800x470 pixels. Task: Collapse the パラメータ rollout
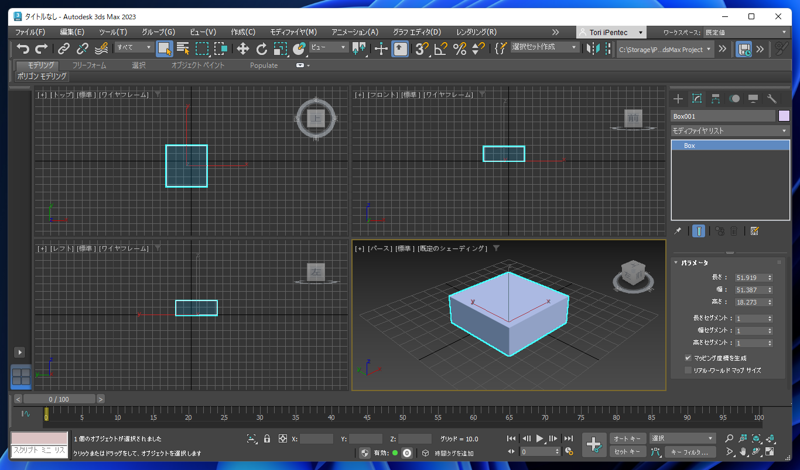point(694,263)
